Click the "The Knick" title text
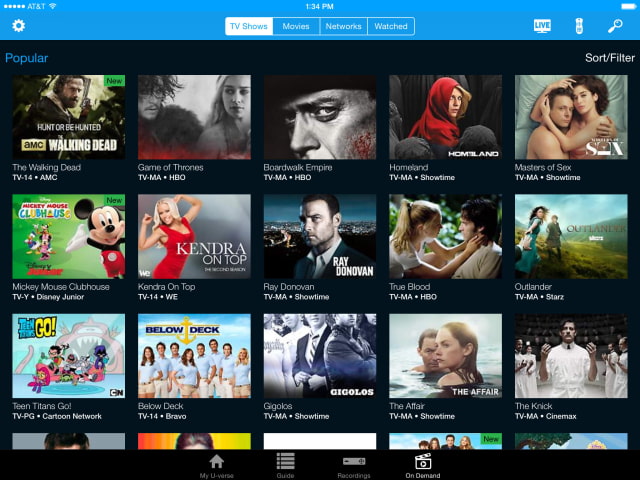This screenshot has height=480, width=640. click(533, 406)
